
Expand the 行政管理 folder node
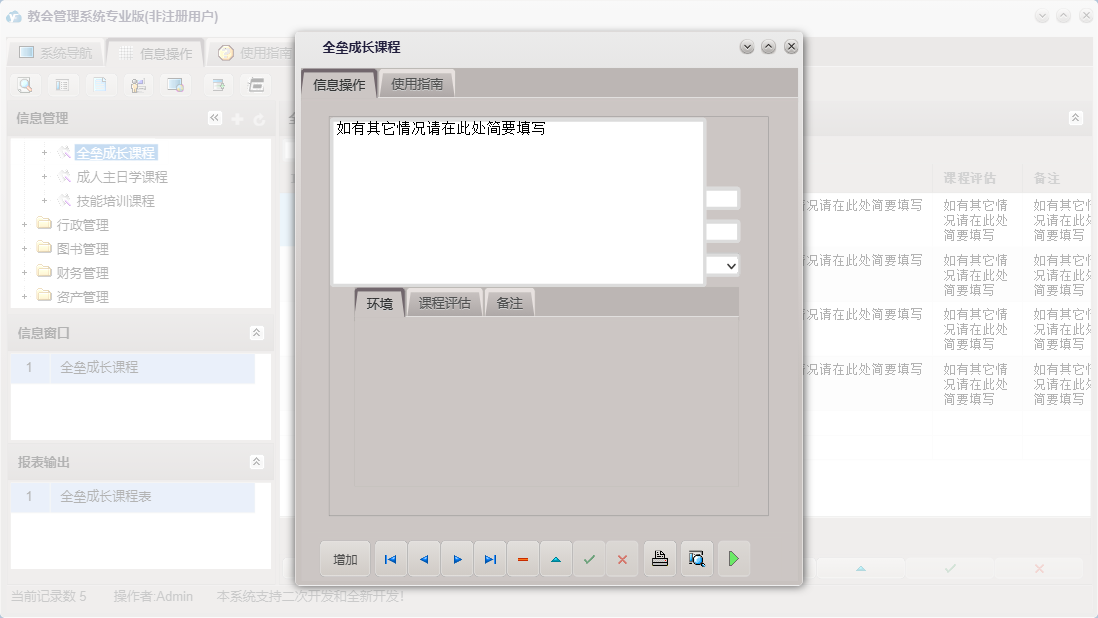(x=24, y=224)
